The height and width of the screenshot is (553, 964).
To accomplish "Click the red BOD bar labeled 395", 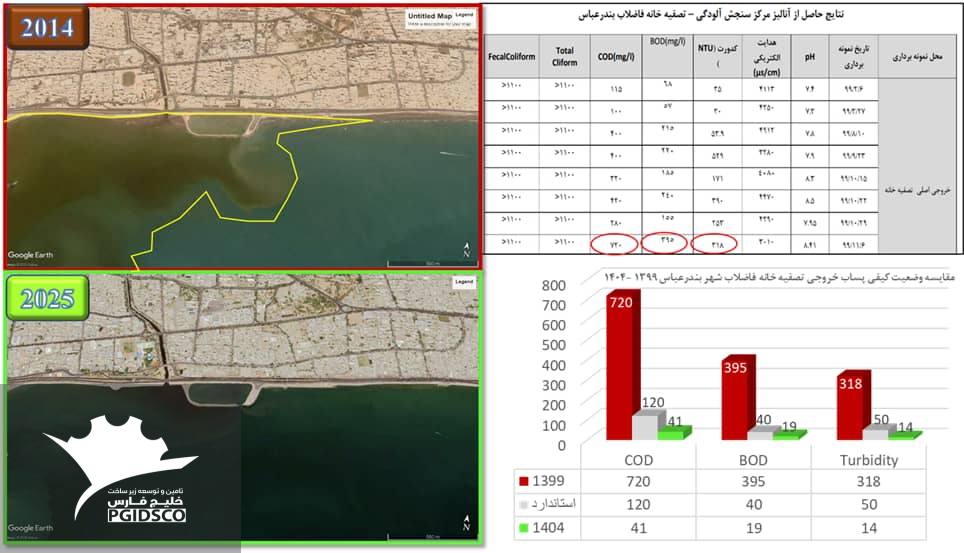I will (737, 399).
